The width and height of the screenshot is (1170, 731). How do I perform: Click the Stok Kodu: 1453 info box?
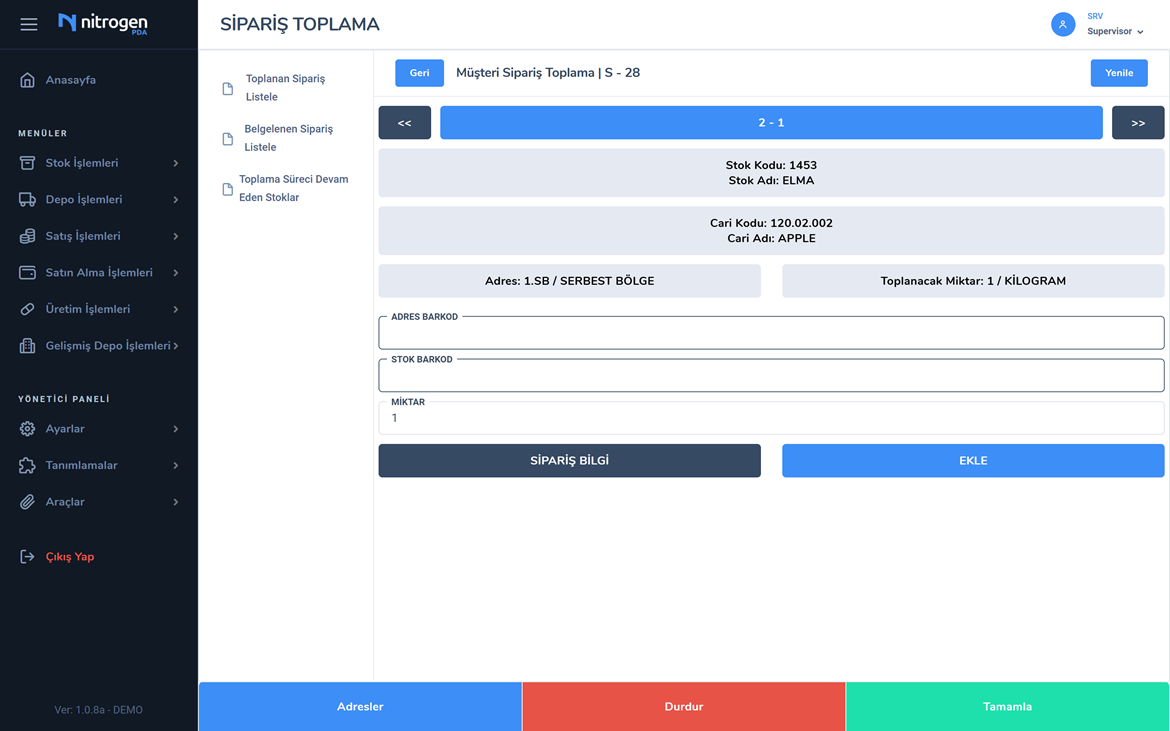(x=771, y=173)
